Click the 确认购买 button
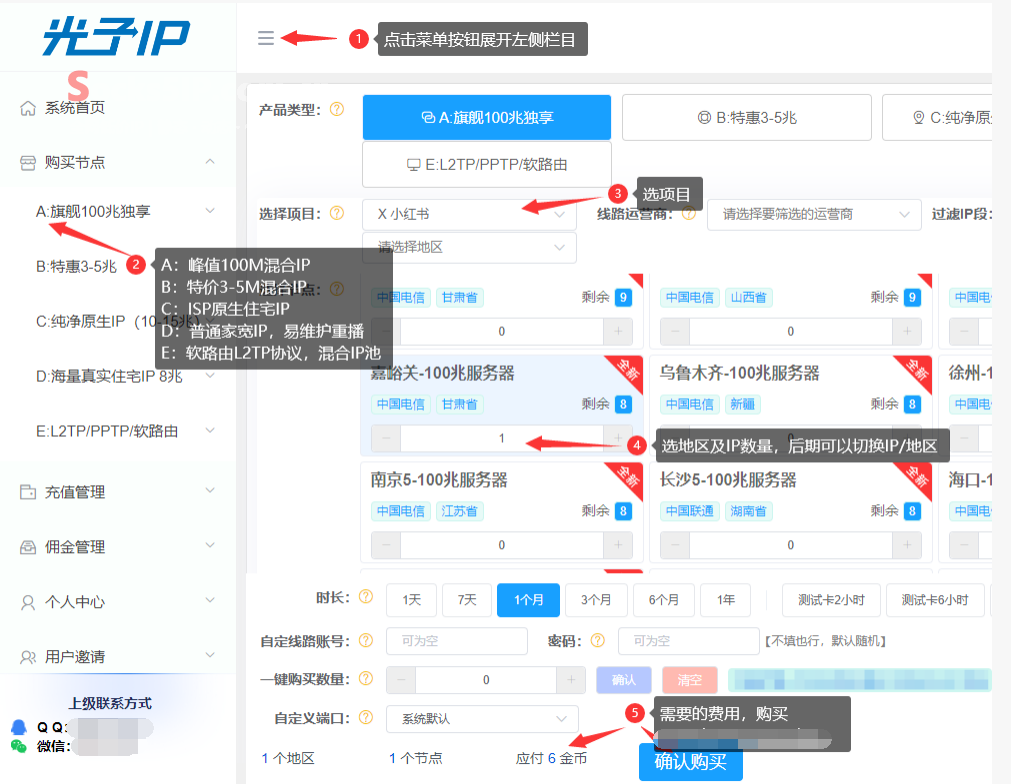 [691, 762]
